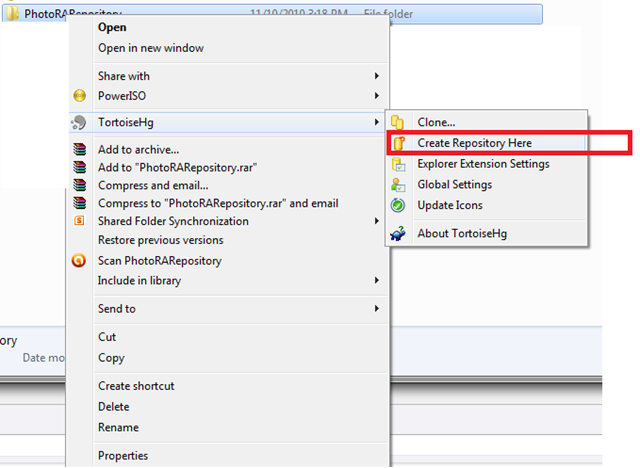This screenshot has width=640, height=468.
Task: Click the Scan PhotoRARepository antivirus icon
Action: (80, 261)
